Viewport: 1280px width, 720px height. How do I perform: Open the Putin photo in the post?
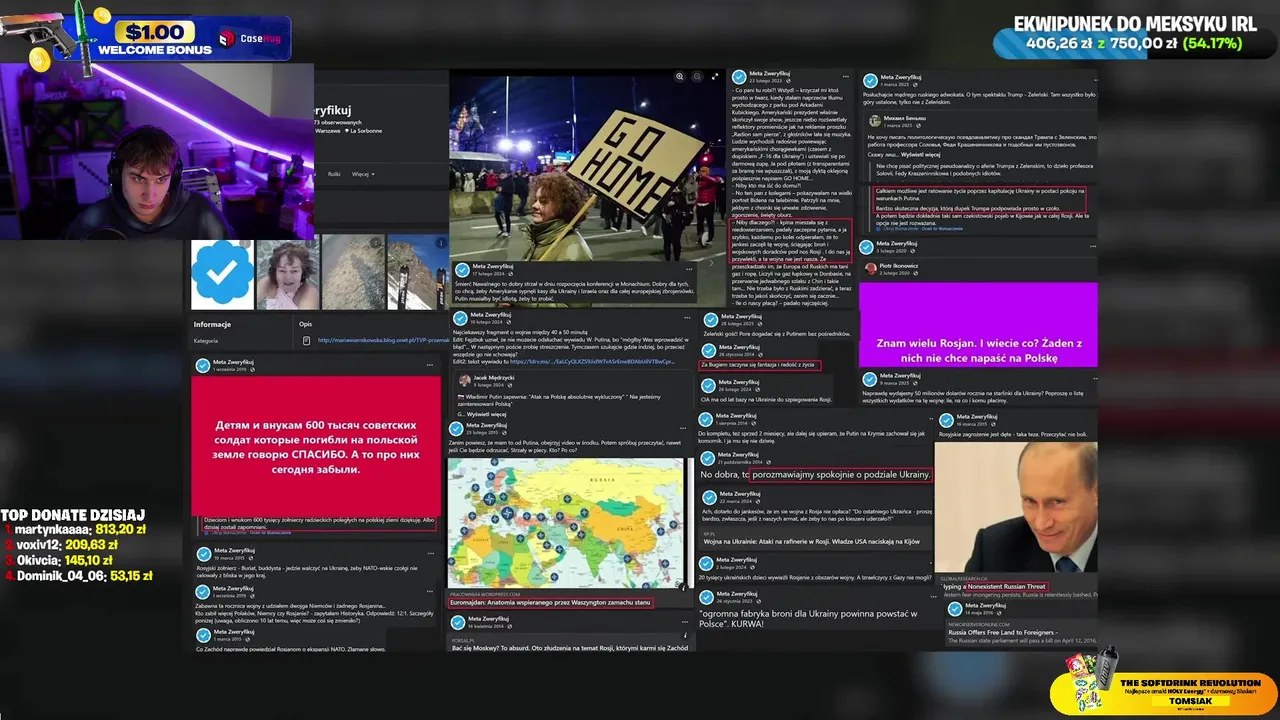coord(1016,507)
